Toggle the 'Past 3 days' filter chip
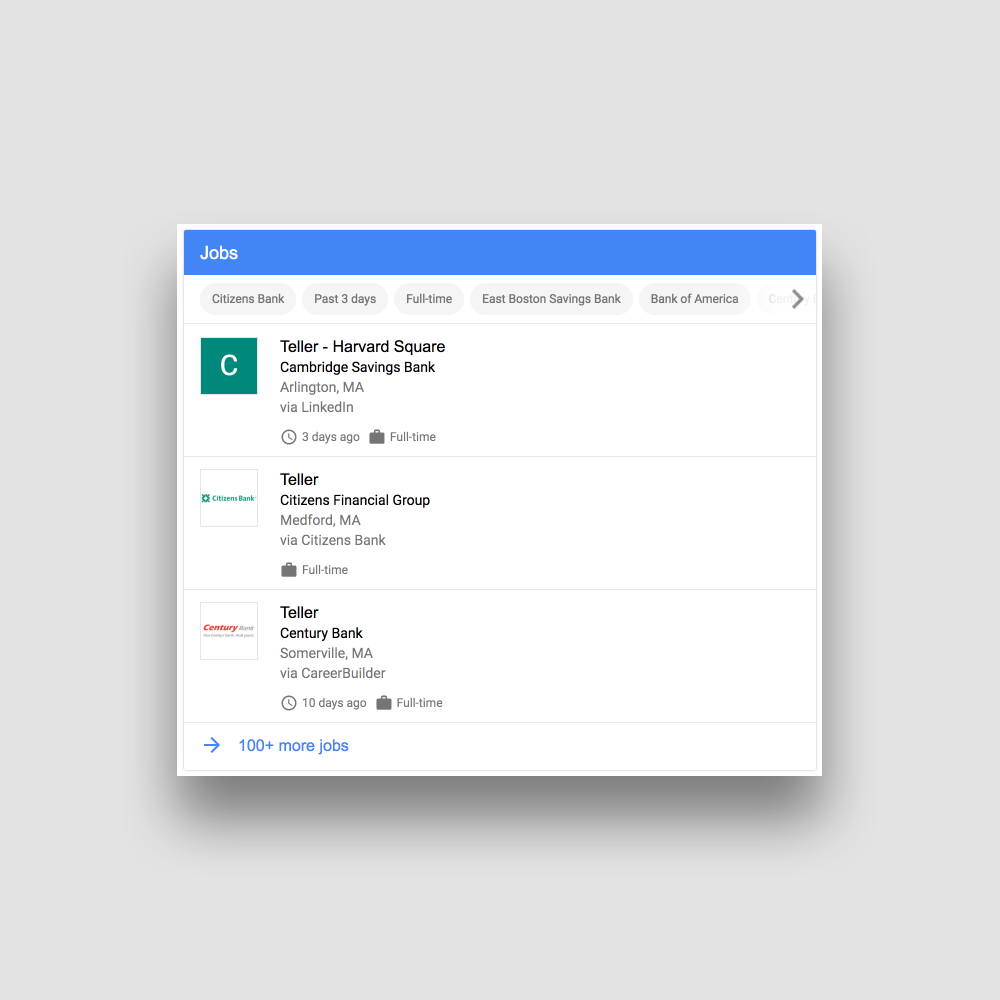The width and height of the screenshot is (1000, 1000). (345, 299)
